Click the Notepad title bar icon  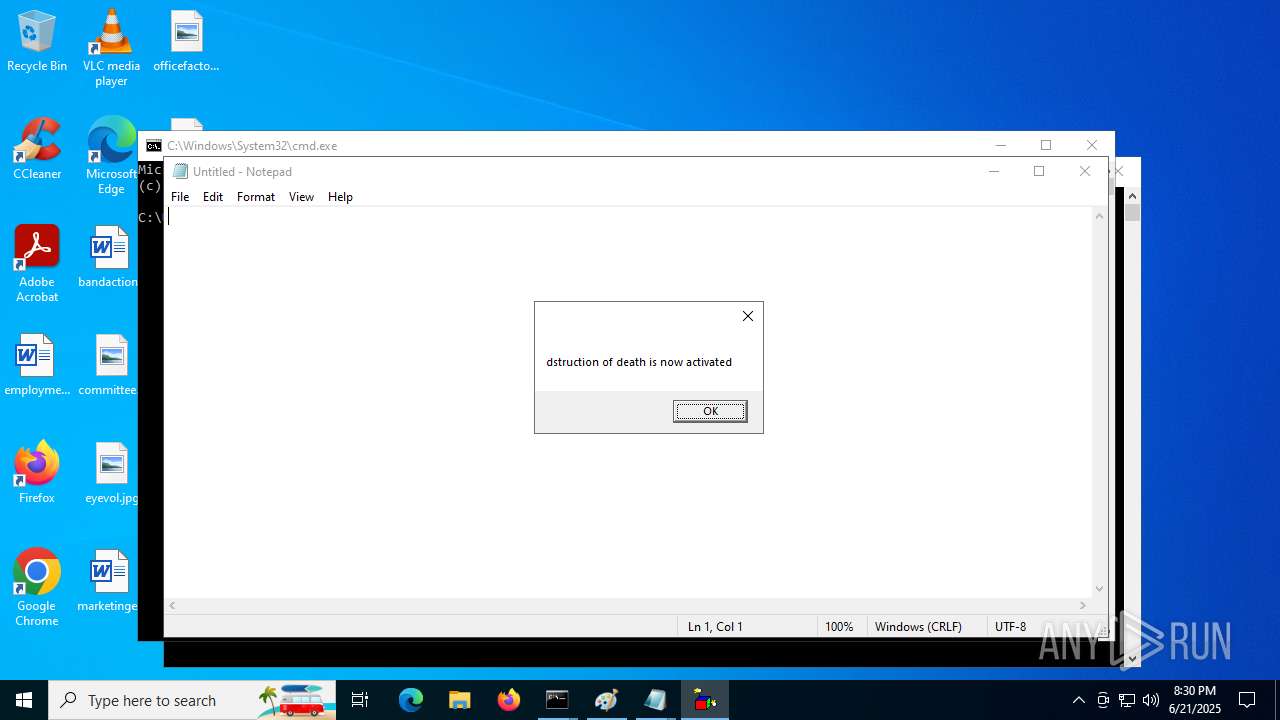pos(180,171)
